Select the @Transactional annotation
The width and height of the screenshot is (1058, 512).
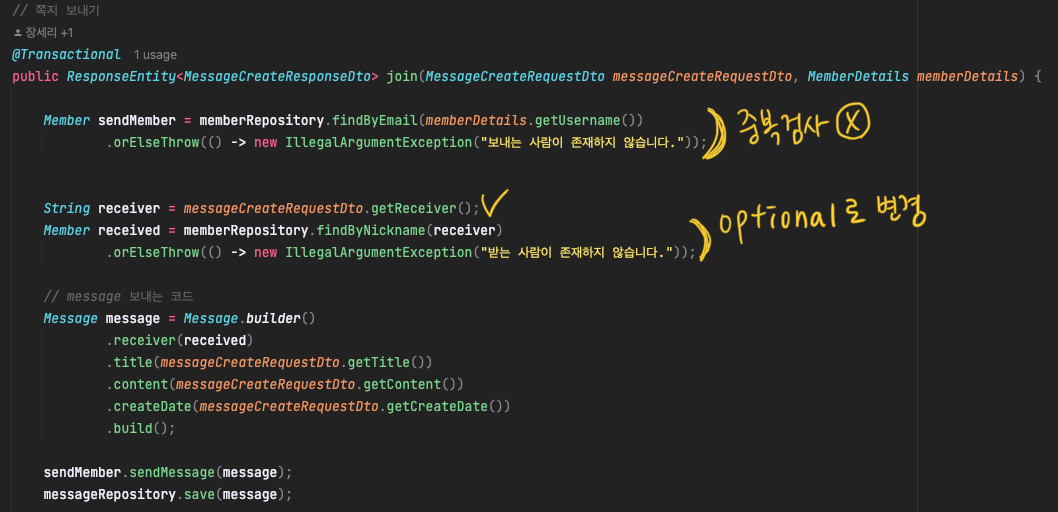(x=66, y=55)
